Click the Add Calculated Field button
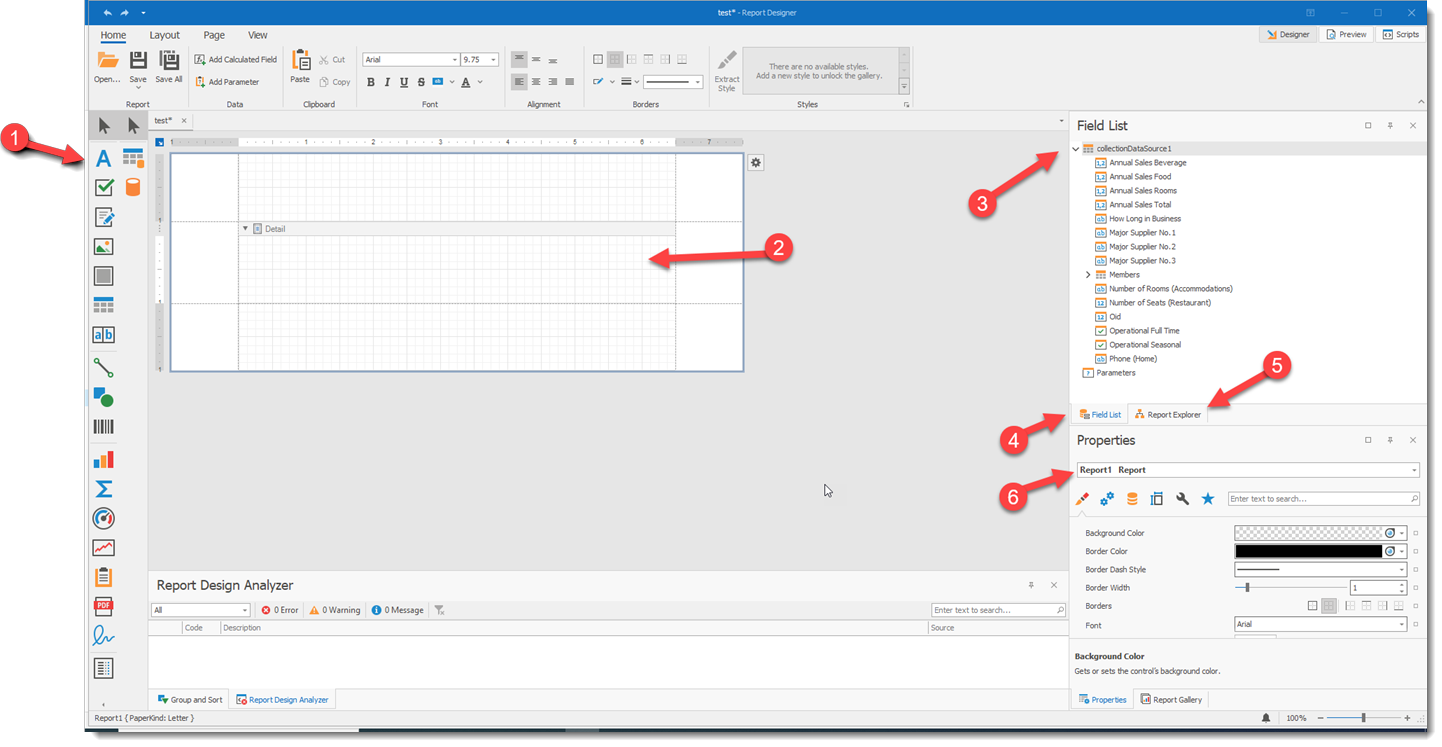Screen dimensions: 1442x747 236,60
